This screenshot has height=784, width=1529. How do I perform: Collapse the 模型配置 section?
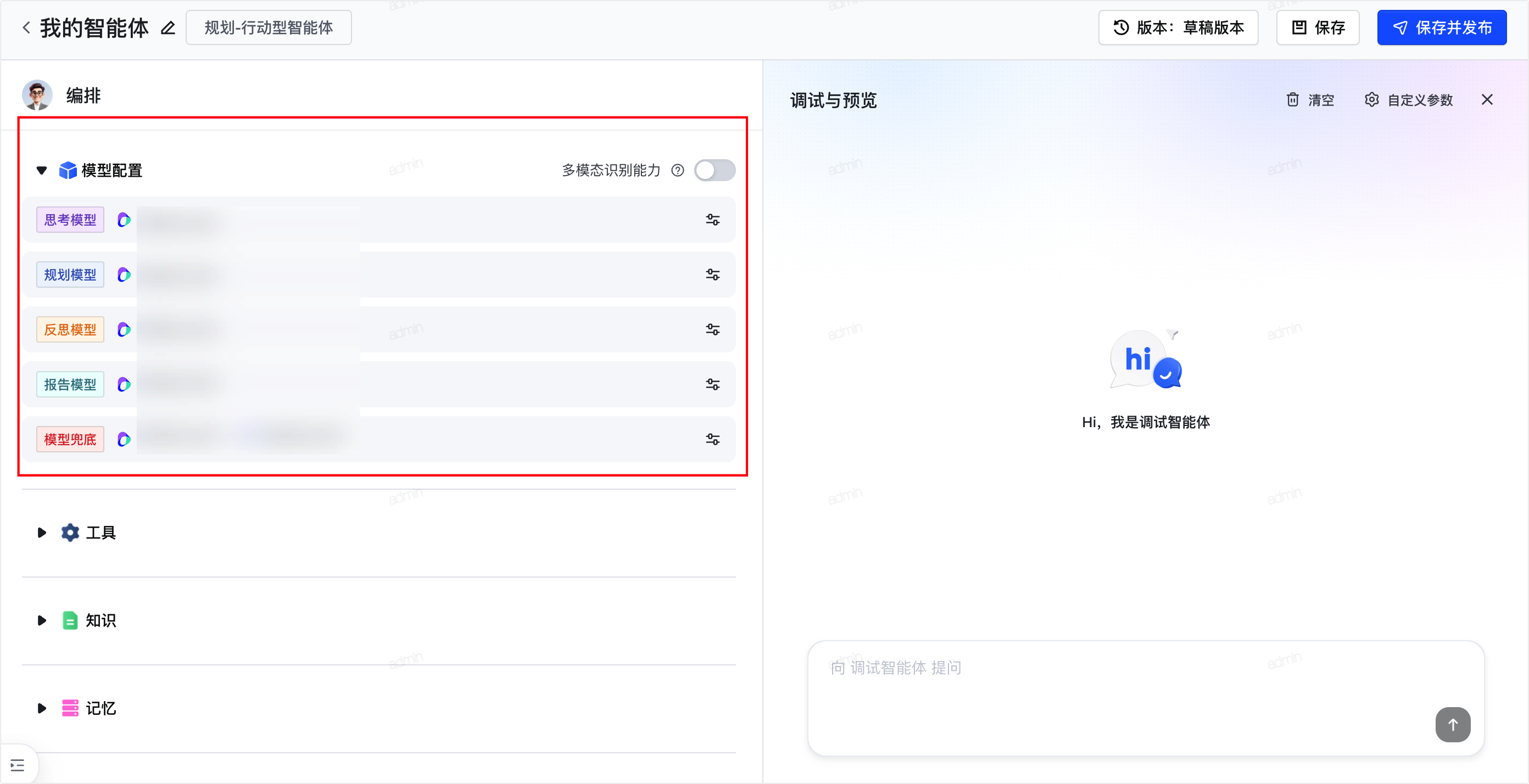42,170
